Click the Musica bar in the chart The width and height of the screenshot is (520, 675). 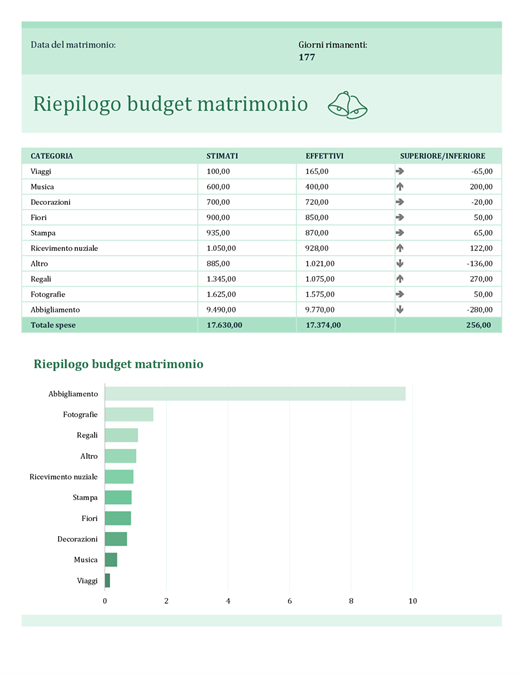(111, 560)
